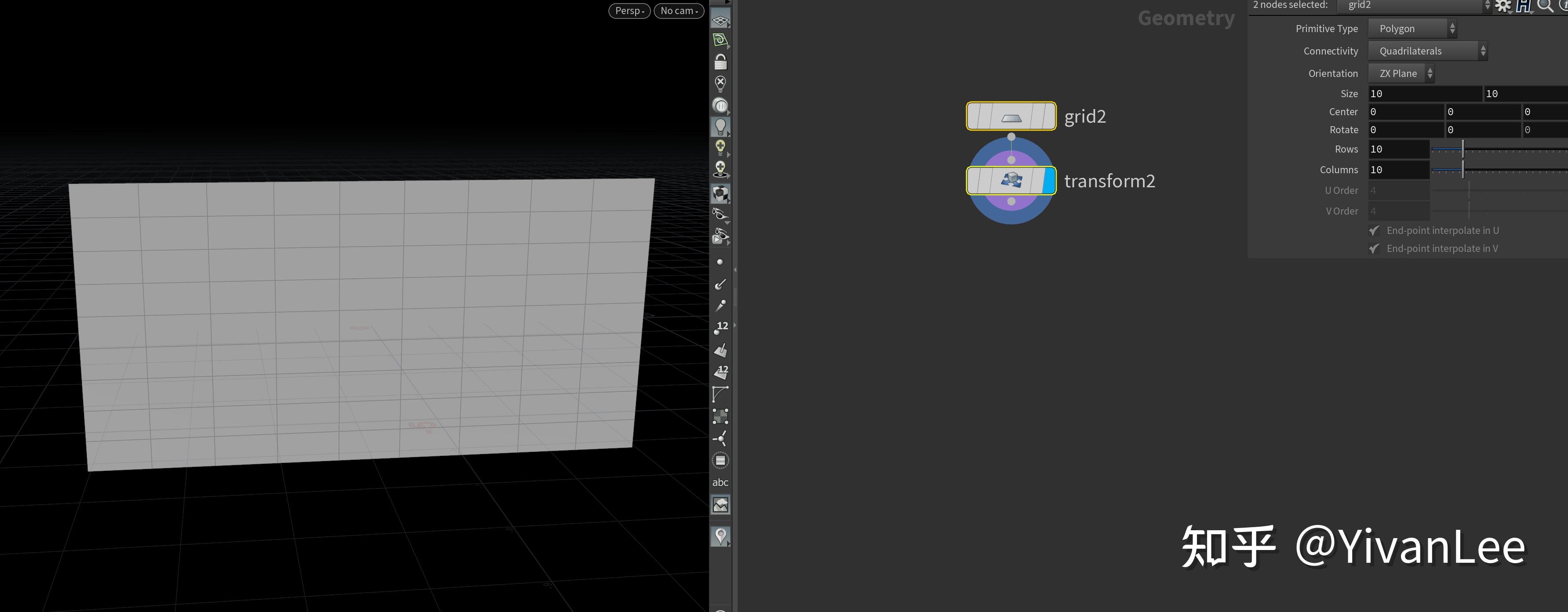1568x612 pixels.
Task: Select the headlight bulb lighting icon
Action: coord(720,127)
